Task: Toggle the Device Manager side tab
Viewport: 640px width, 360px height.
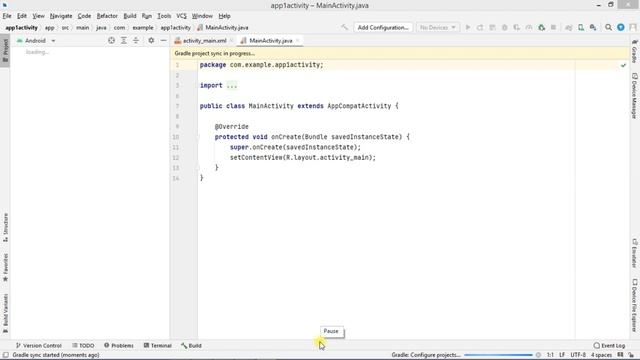Action: (x=634, y=96)
